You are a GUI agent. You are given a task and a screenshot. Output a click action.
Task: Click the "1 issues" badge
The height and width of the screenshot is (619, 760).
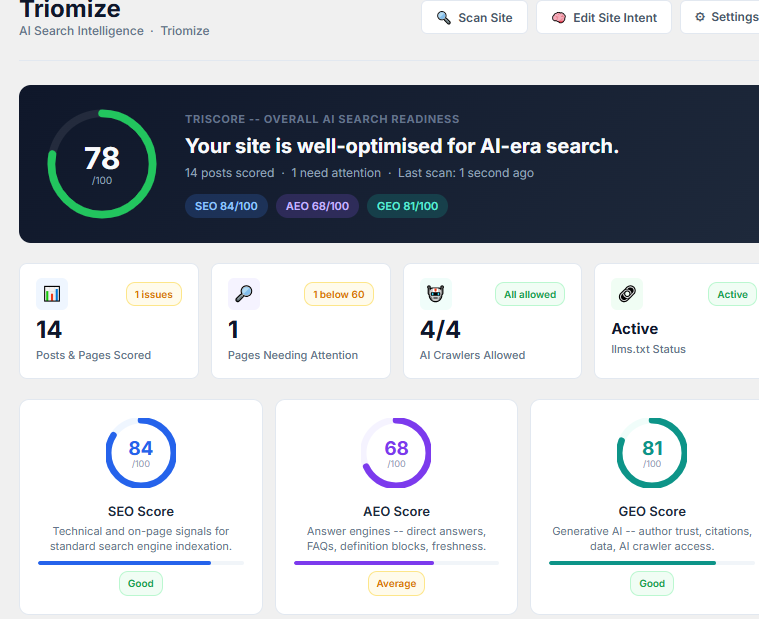pos(154,294)
